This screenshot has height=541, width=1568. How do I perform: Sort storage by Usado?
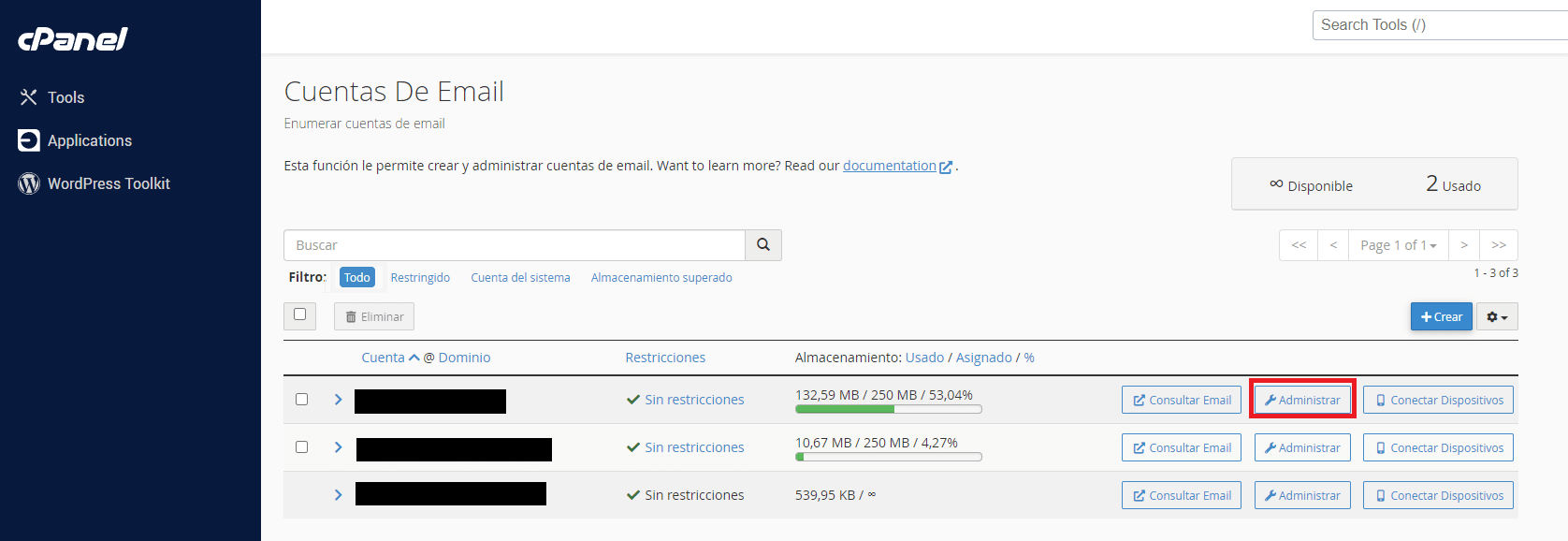point(924,358)
